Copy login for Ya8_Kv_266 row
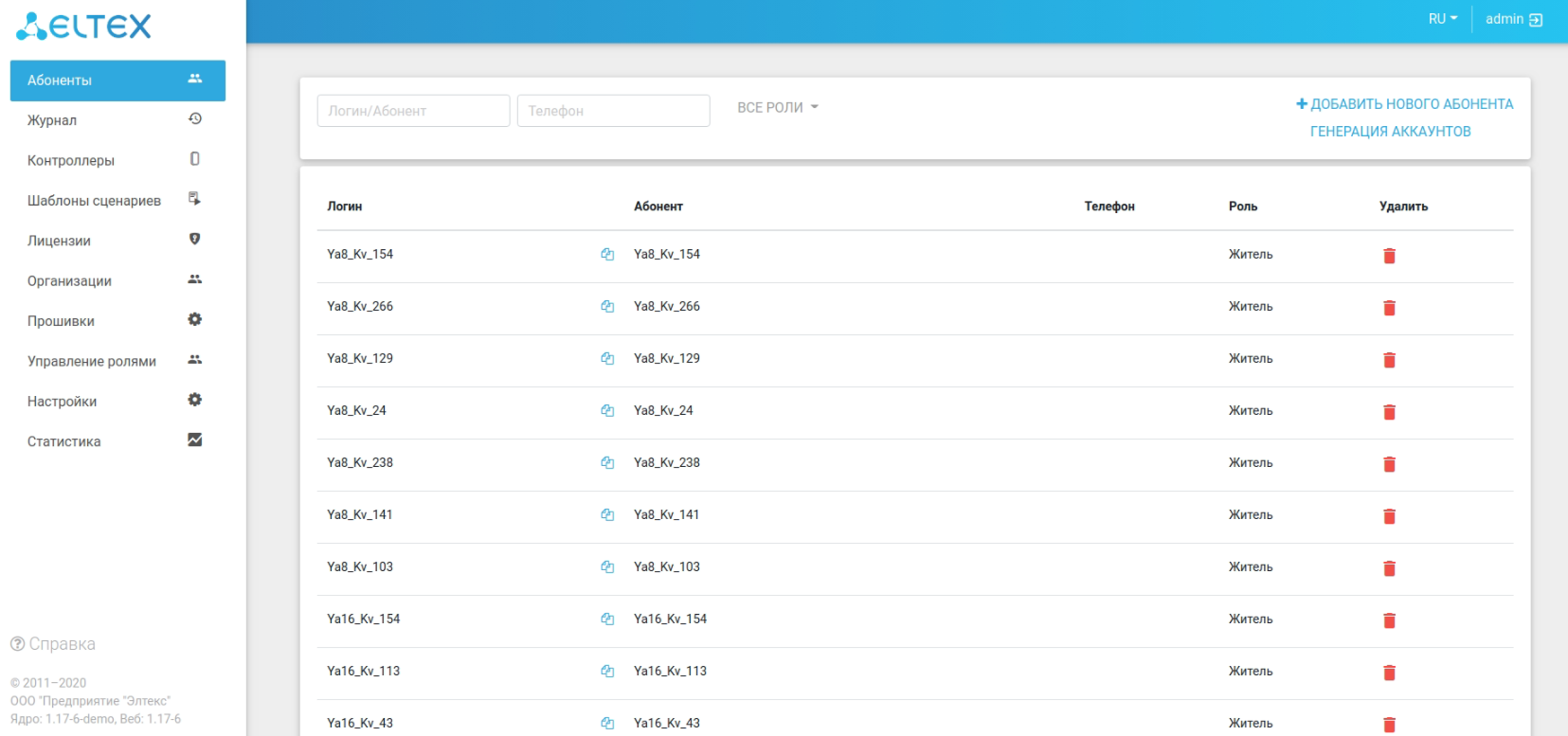 [607, 307]
